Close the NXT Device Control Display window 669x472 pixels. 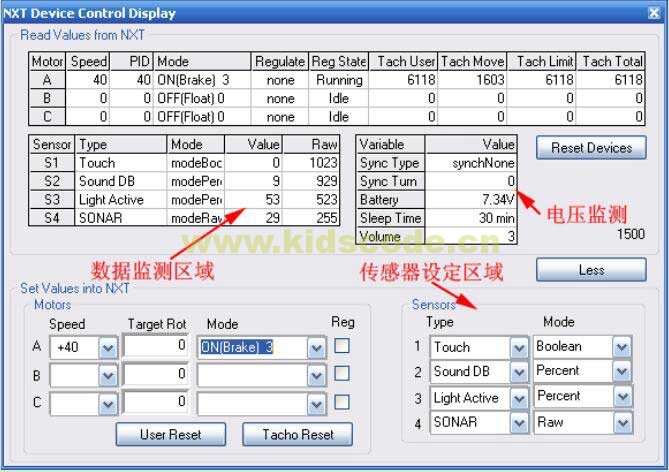click(x=654, y=13)
